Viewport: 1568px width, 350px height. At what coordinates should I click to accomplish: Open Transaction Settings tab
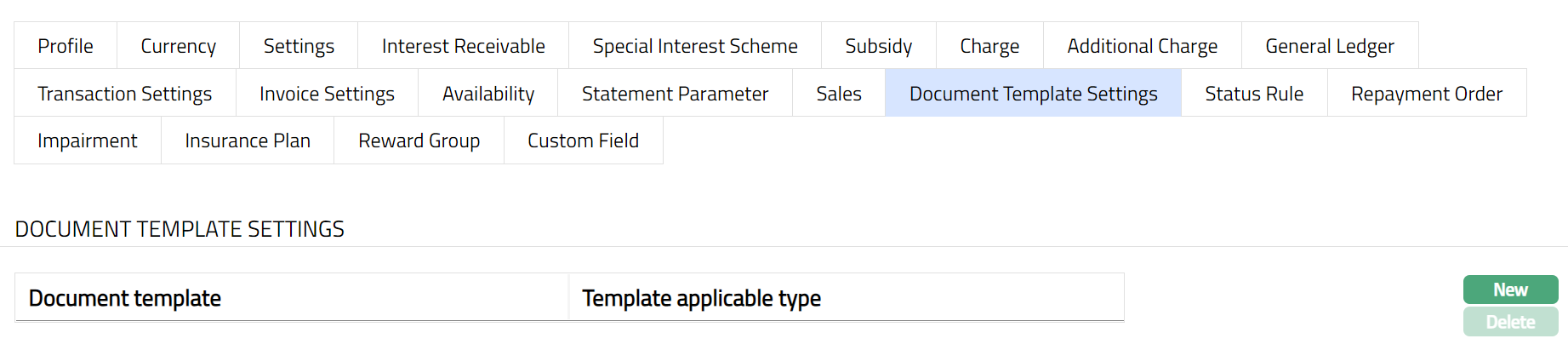pyautogui.click(x=124, y=94)
